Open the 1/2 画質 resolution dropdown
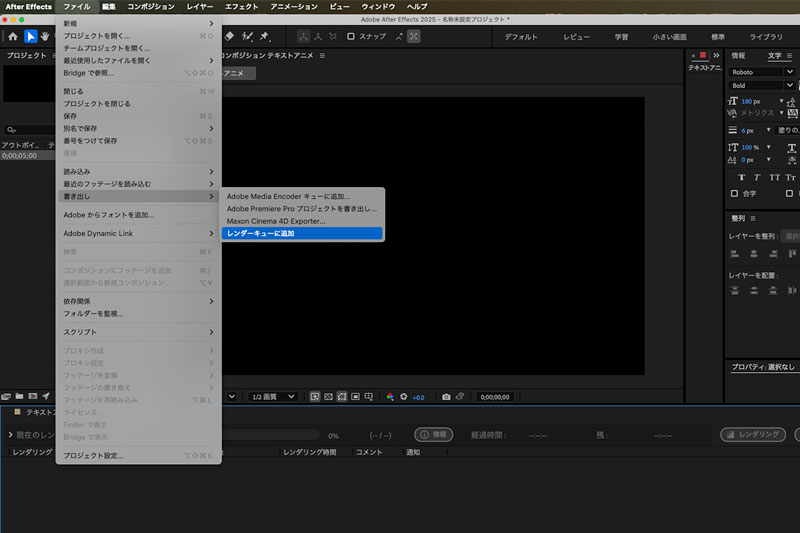This screenshot has height=533, width=800. pos(273,396)
